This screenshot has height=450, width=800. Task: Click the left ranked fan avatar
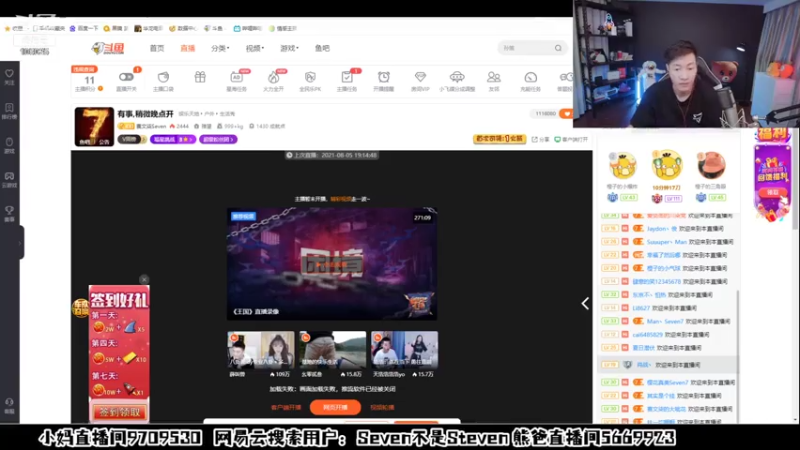coord(622,165)
